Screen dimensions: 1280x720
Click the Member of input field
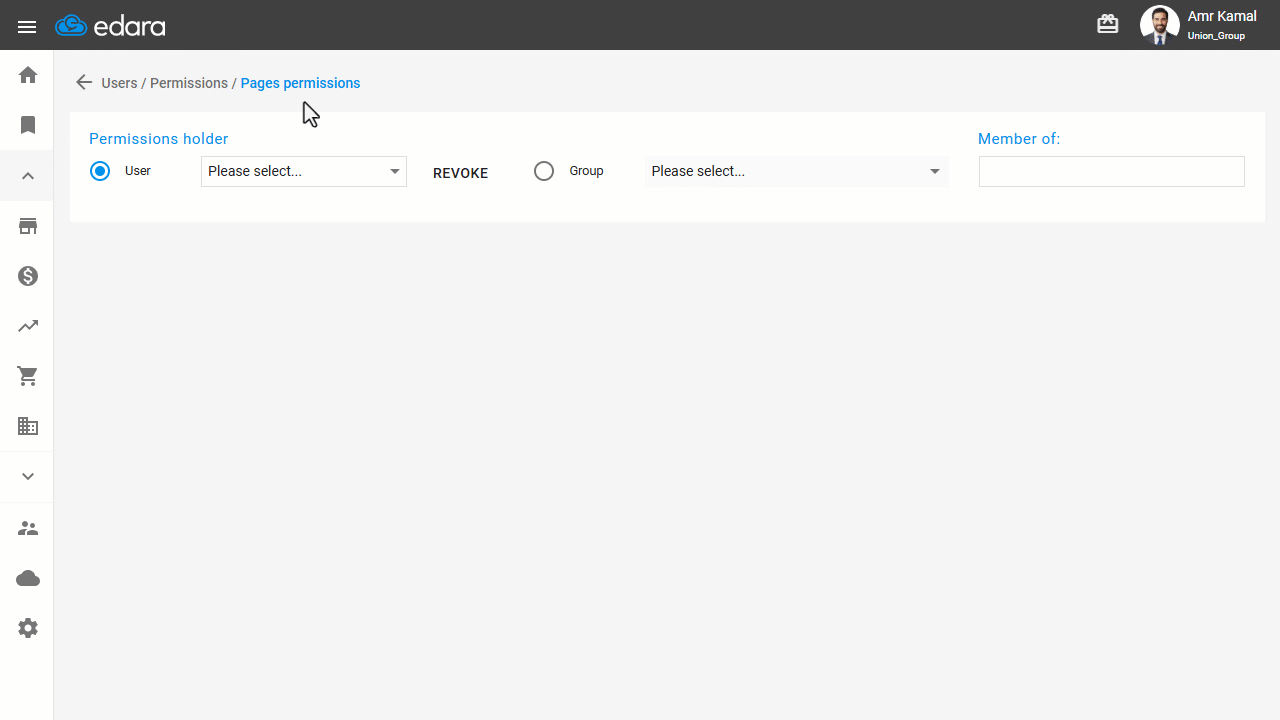coord(1112,171)
